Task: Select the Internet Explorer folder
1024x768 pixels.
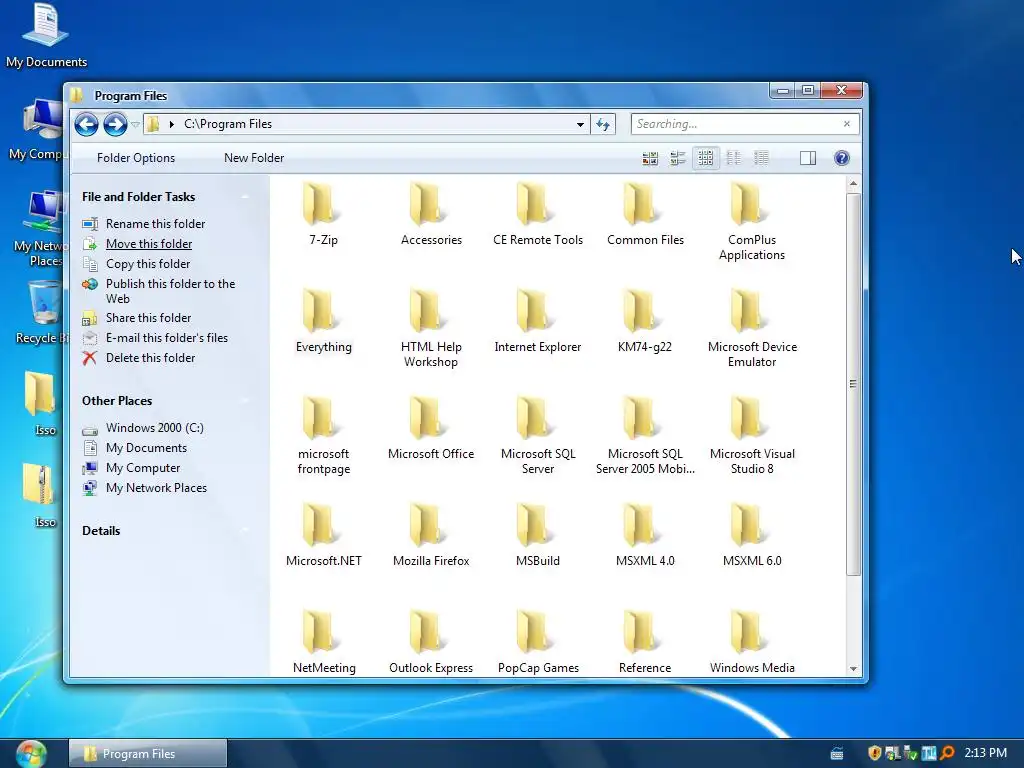Action: [537, 321]
